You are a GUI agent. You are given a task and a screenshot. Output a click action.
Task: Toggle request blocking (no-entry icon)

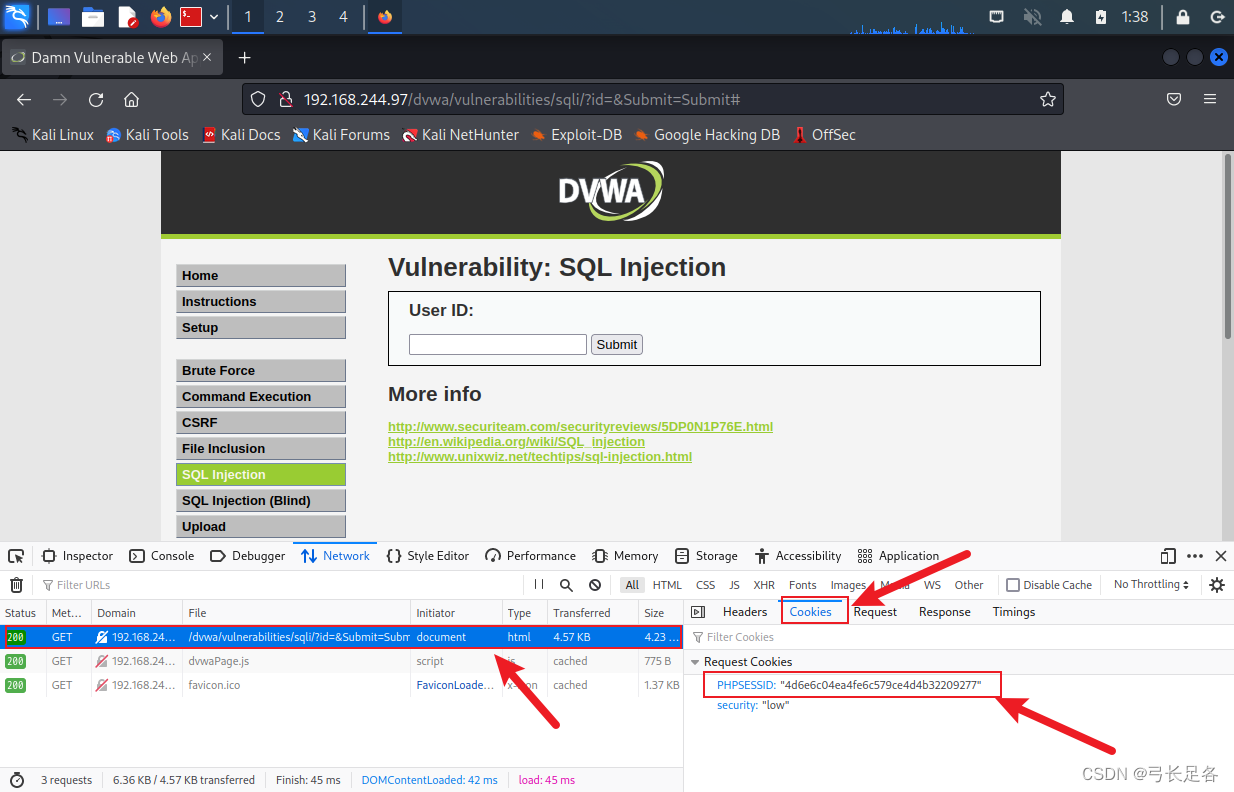tap(595, 584)
